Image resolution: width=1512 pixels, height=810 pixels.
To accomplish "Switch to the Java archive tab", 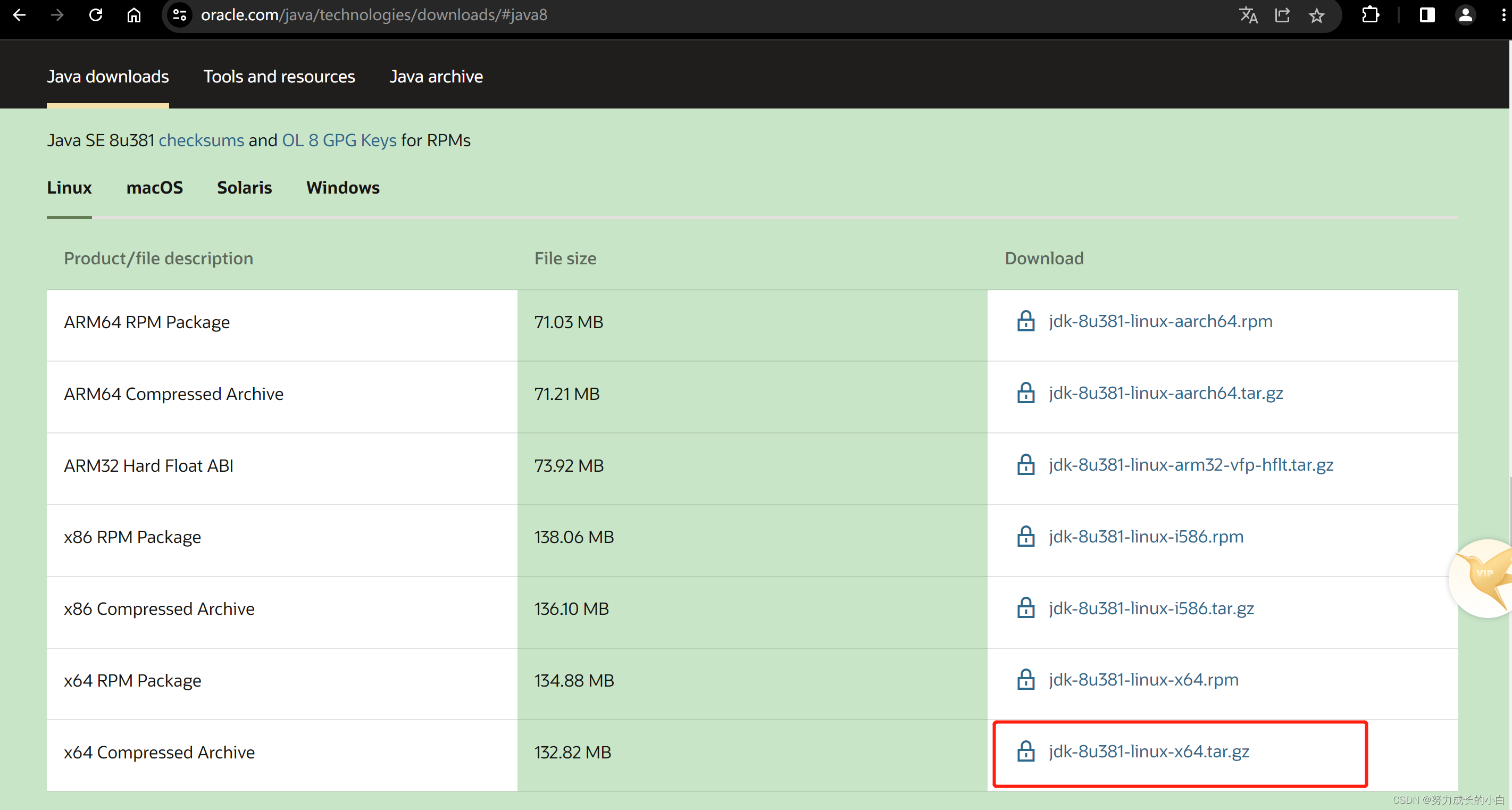I will pyautogui.click(x=436, y=76).
